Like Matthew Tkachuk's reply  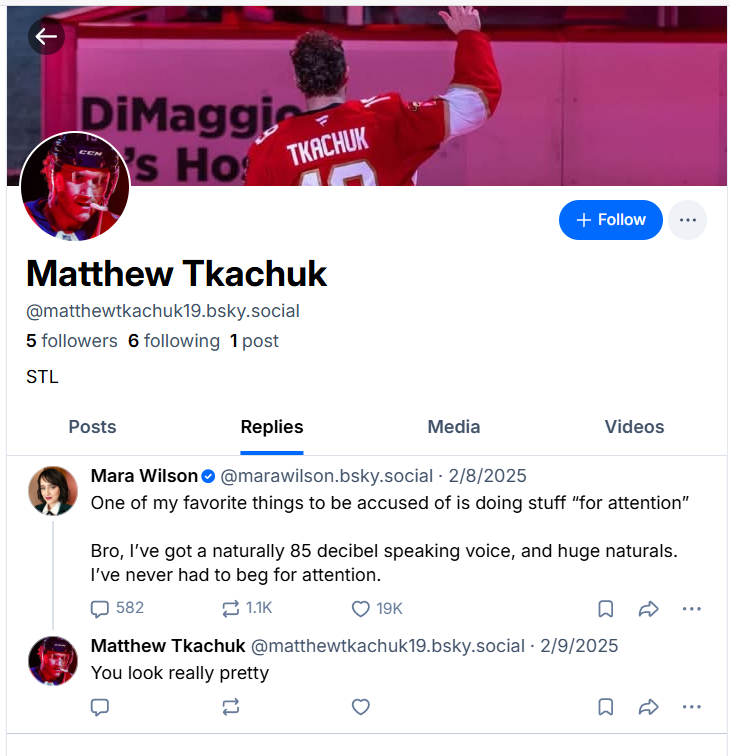pos(361,707)
